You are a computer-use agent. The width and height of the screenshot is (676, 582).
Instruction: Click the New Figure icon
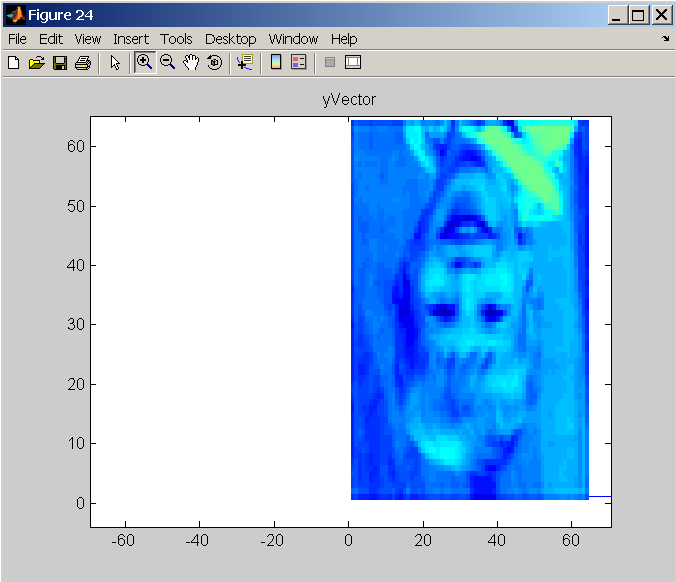(14, 63)
